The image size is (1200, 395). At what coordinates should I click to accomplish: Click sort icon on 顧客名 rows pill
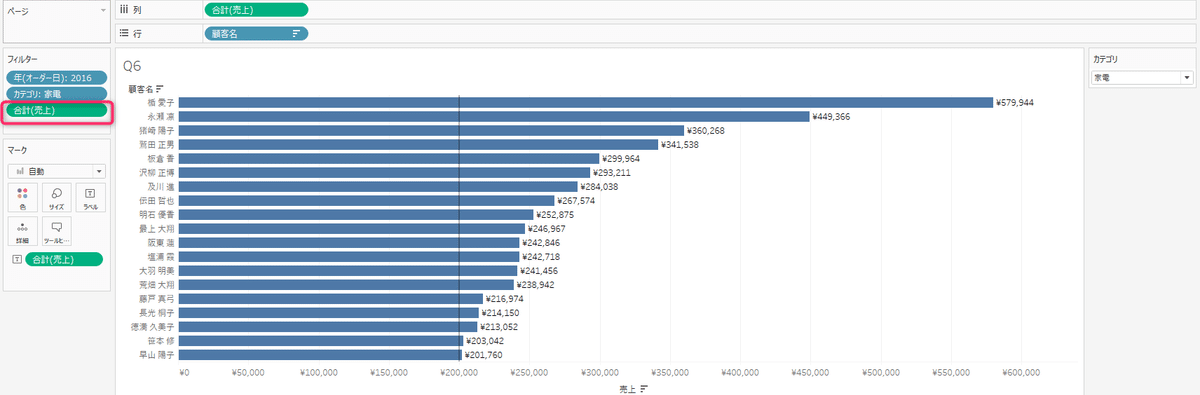[x=296, y=33]
